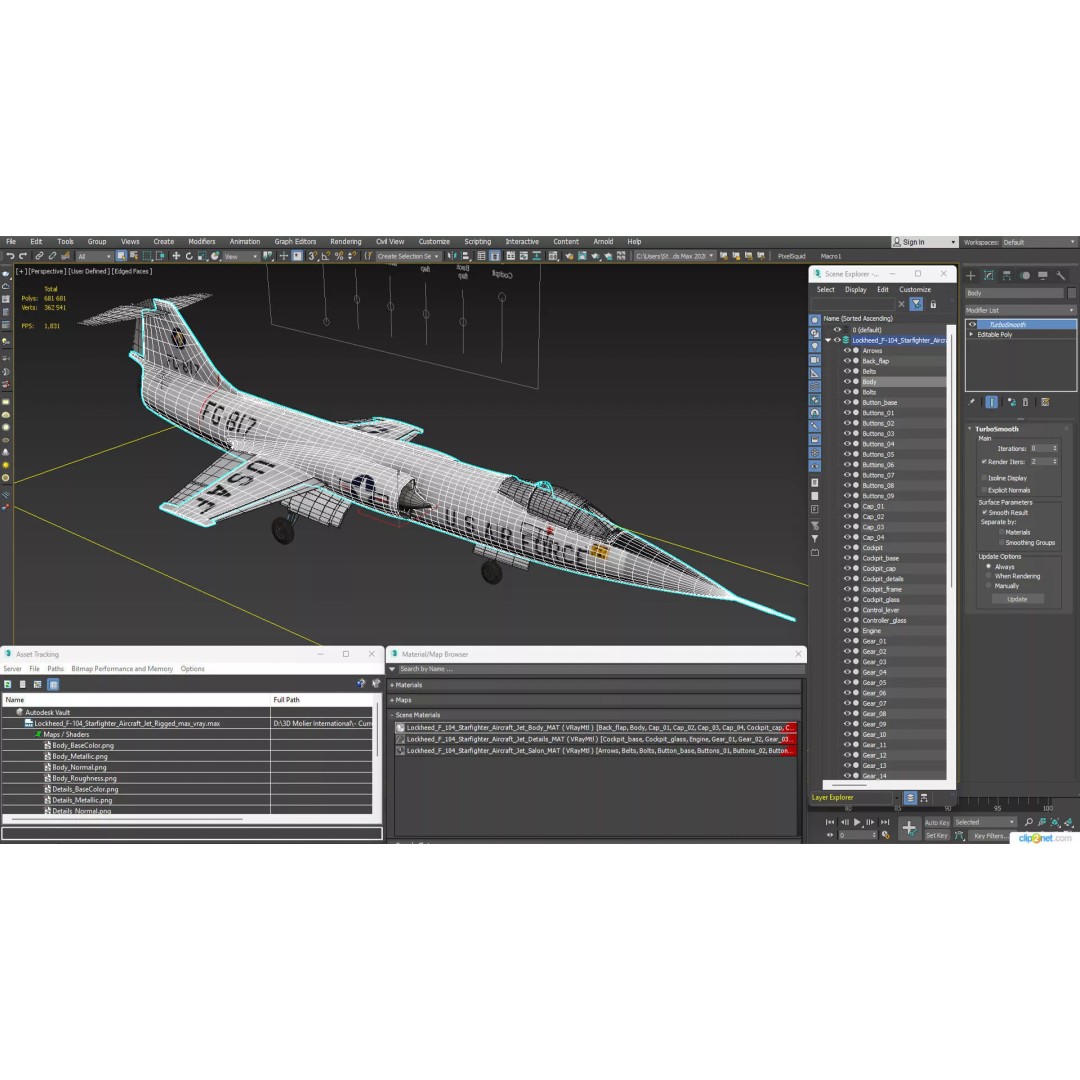Toggle the Percent Snap tool
The width and height of the screenshot is (1080, 1080).
[x=339, y=256]
